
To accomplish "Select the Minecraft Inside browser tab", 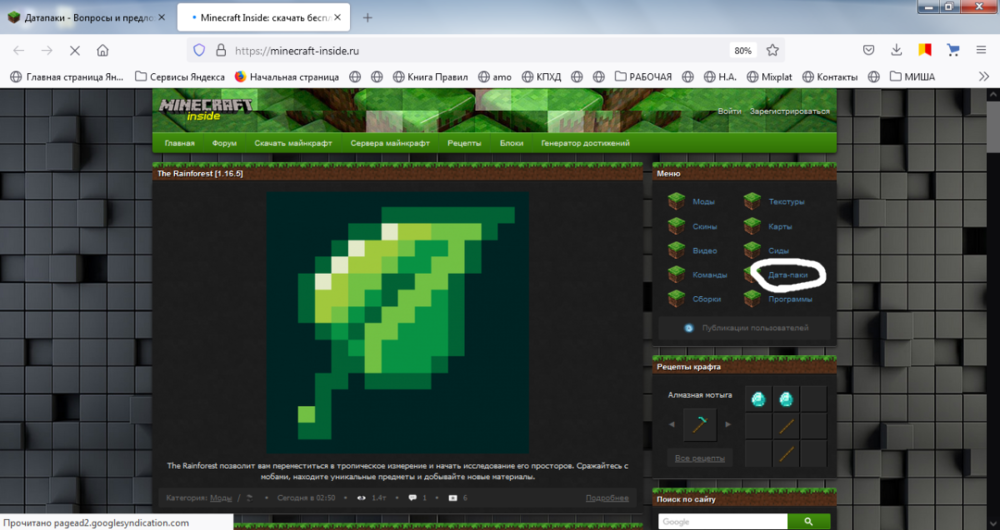I will (x=263, y=18).
